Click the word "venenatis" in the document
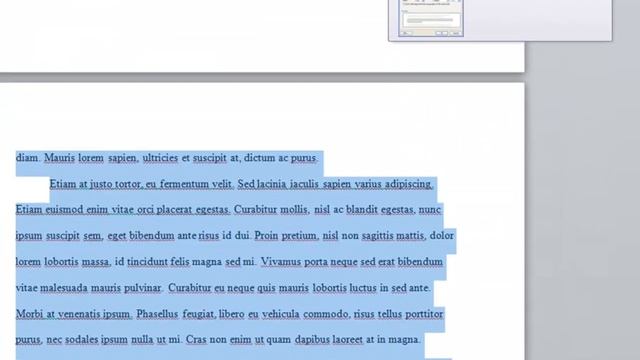Screen dimensions: 640x360 (x=79, y=314)
